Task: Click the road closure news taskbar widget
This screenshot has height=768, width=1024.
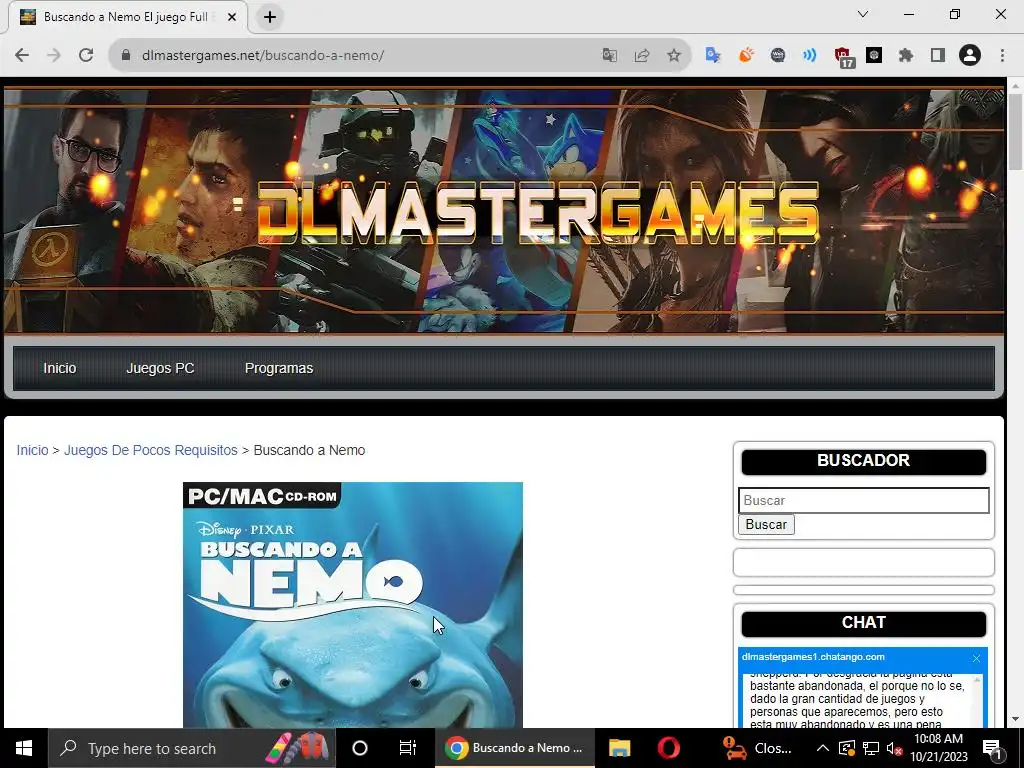Action: click(x=758, y=748)
